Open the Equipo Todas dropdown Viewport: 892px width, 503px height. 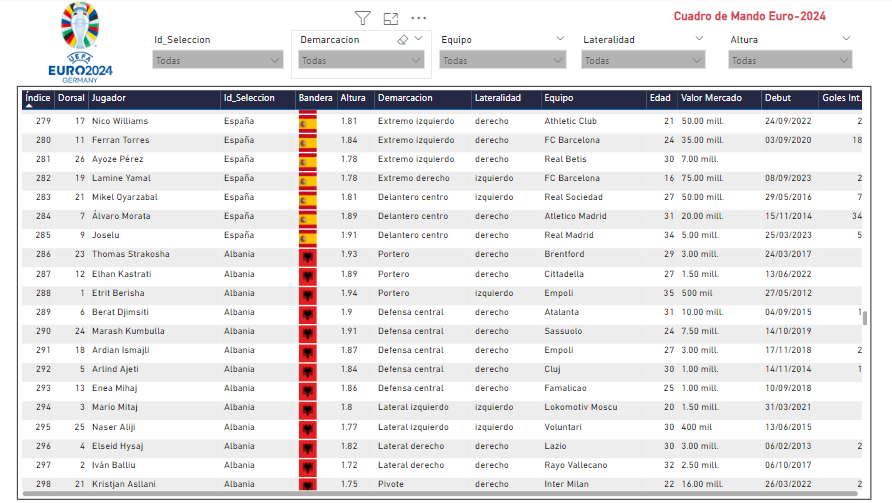(502, 60)
